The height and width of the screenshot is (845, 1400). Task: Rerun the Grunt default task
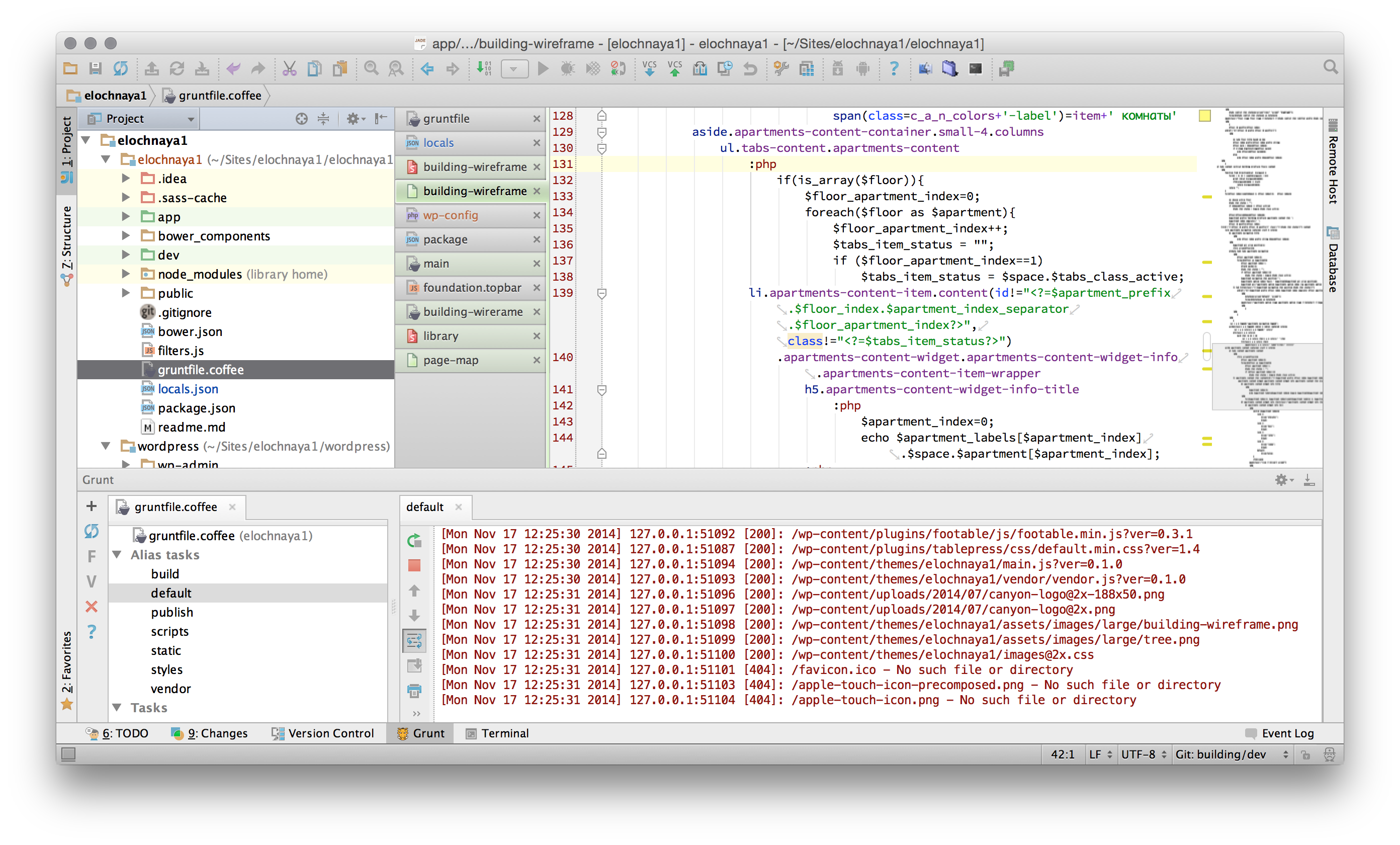tap(414, 540)
